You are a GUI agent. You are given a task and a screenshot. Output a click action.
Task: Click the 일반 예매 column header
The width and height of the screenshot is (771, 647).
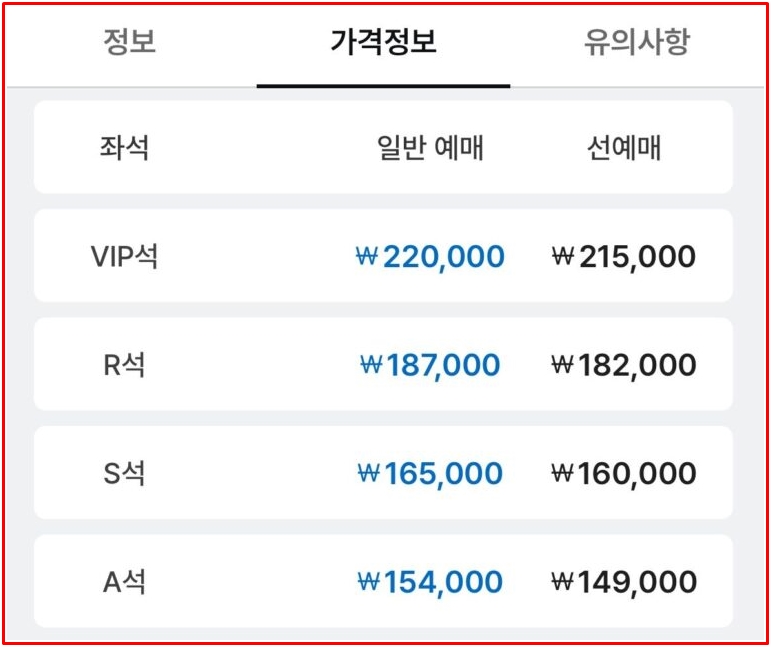click(430, 147)
